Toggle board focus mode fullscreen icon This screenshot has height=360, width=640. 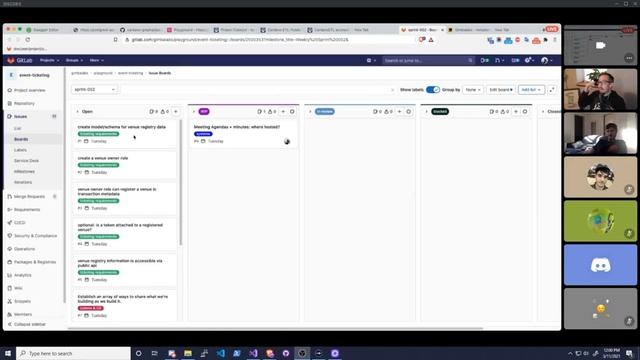tap(551, 89)
